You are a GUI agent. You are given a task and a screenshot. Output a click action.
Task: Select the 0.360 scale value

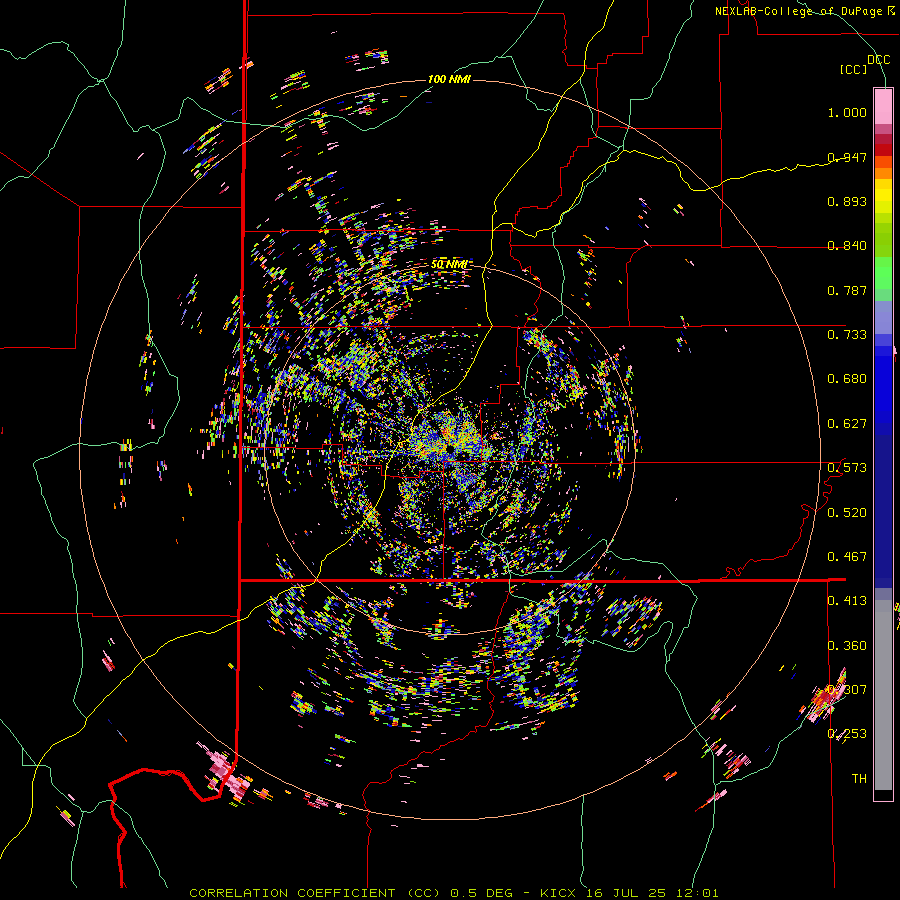coord(847,645)
